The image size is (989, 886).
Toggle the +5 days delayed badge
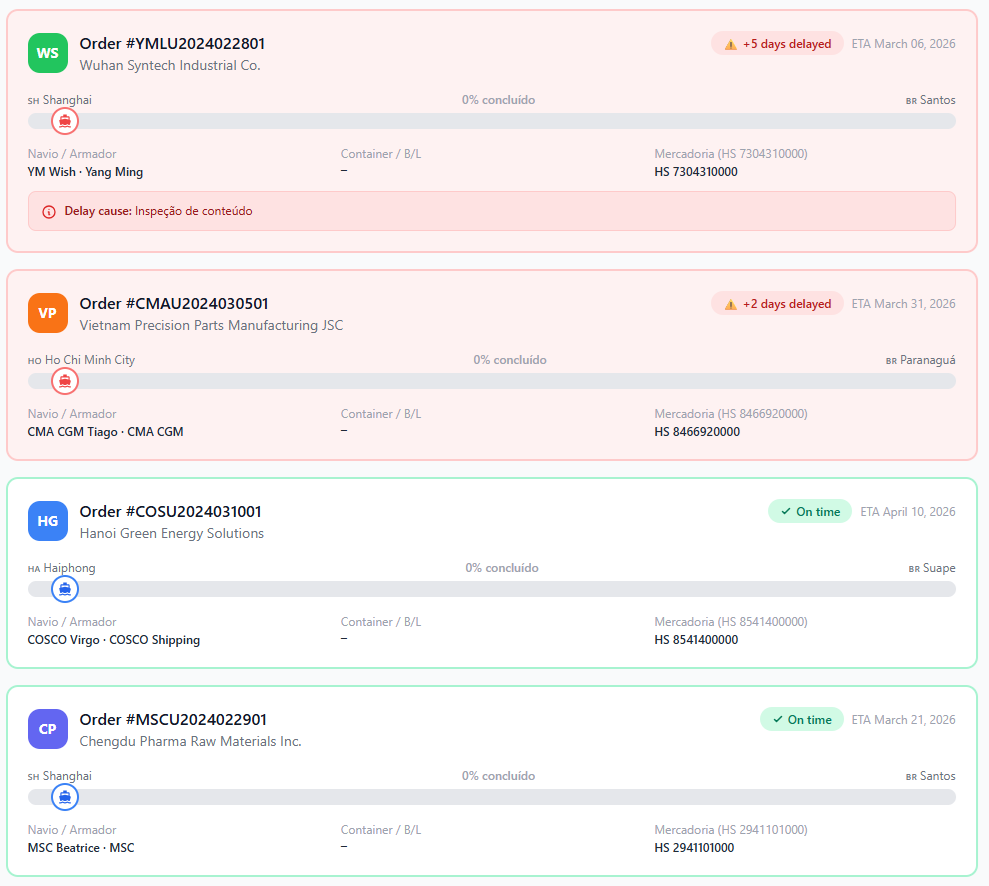pyautogui.click(x=777, y=43)
